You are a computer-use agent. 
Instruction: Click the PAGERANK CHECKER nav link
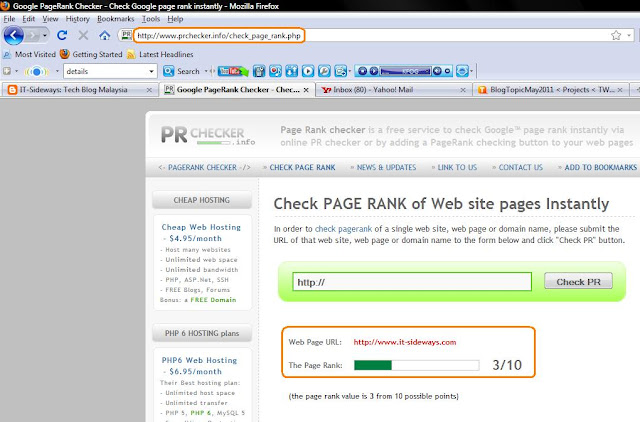click(x=204, y=167)
